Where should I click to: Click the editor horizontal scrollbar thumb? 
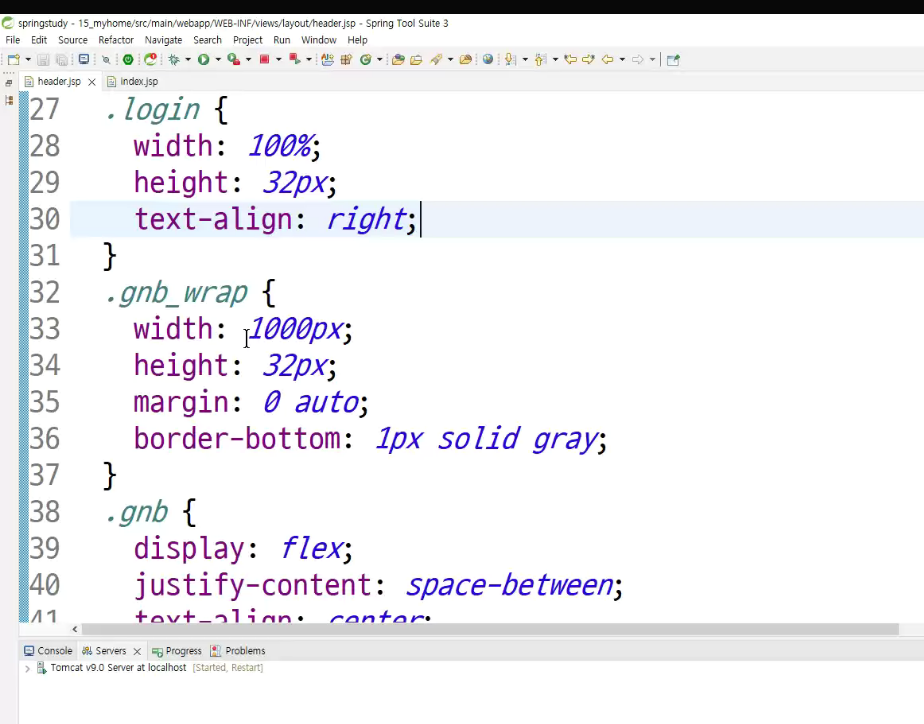click(x=490, y=629)
